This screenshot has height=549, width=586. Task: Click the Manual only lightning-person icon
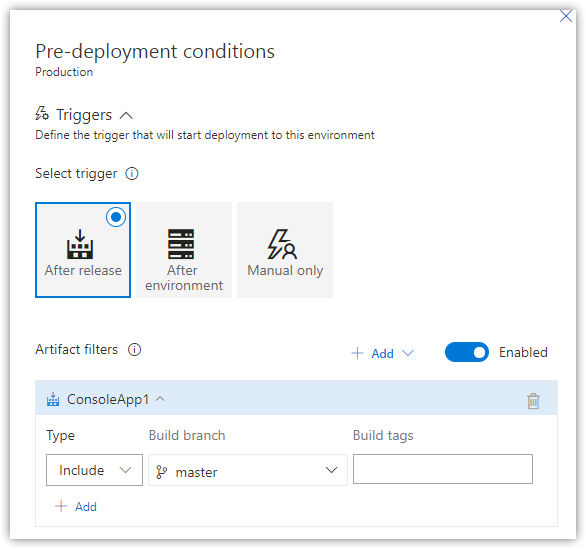coord(282,244)
